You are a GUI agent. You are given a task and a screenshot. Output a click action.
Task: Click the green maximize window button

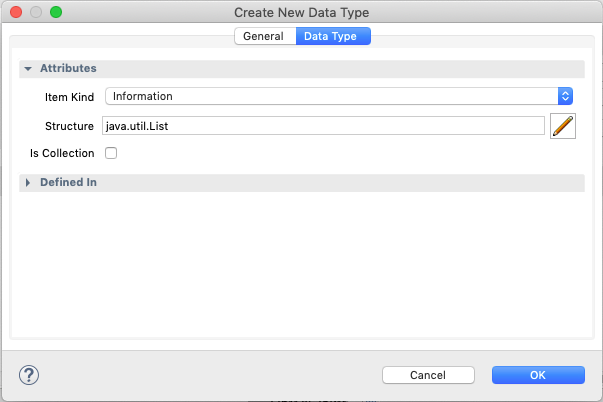point(55,12)
